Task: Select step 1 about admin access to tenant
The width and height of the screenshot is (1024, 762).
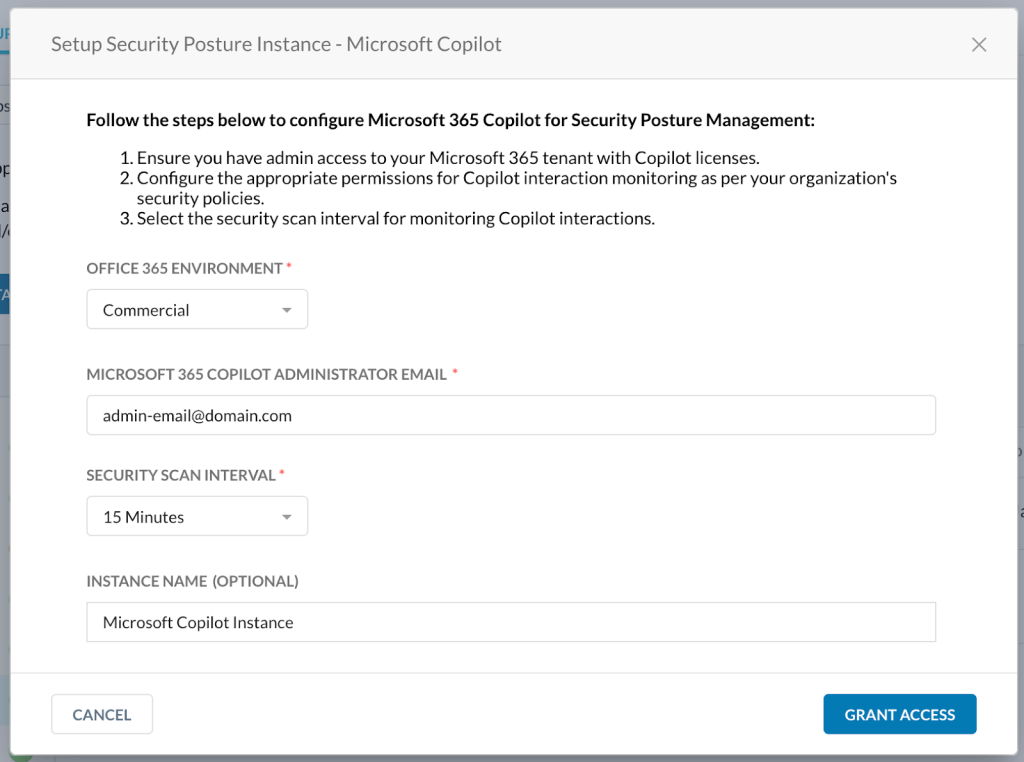Action: (440, 158)
